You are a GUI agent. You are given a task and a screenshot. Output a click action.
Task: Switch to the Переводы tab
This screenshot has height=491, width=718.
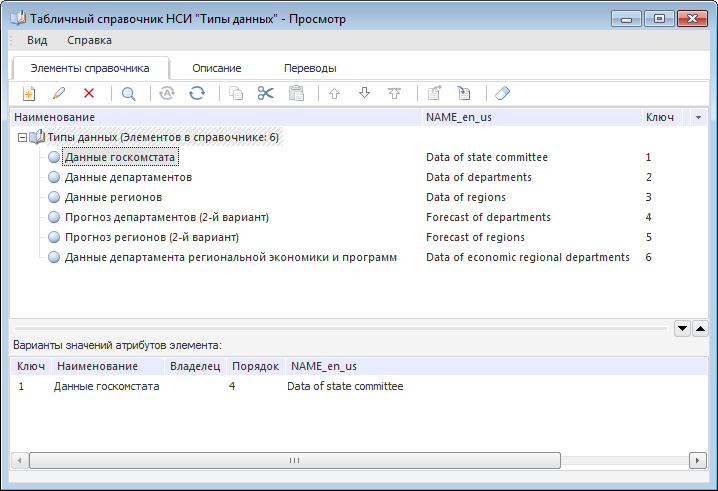310,68
